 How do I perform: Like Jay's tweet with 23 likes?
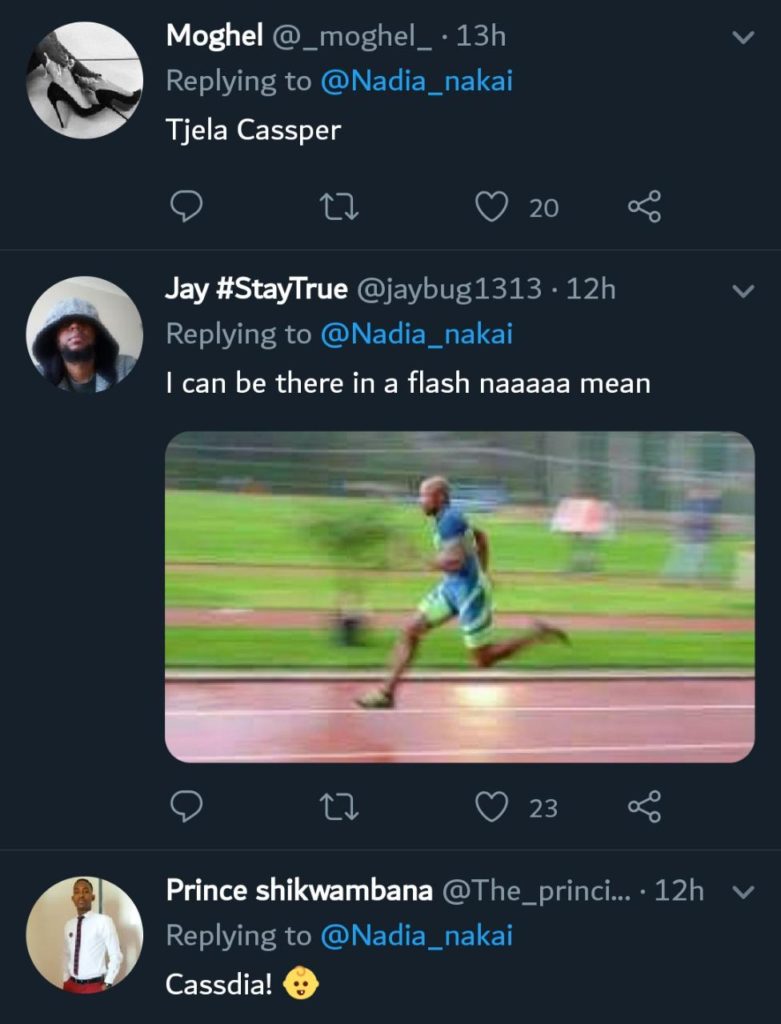point(491,806)
